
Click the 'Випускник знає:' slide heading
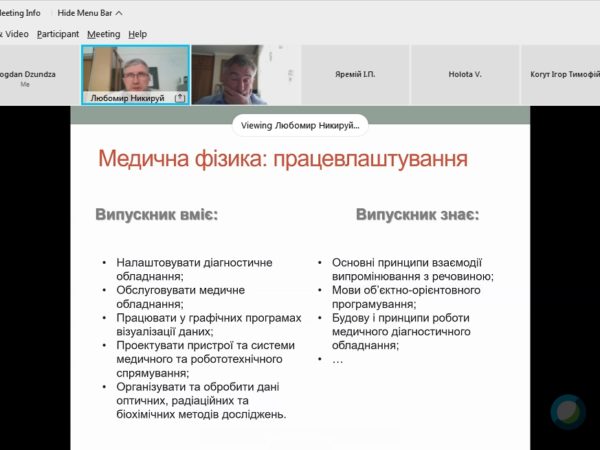[x=417, y=215]
